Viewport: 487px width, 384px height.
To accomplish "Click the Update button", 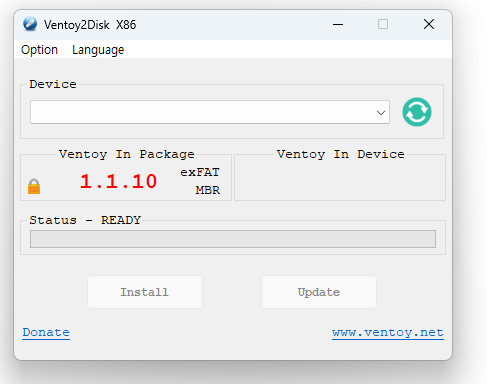I will click(x=319, y=292).
